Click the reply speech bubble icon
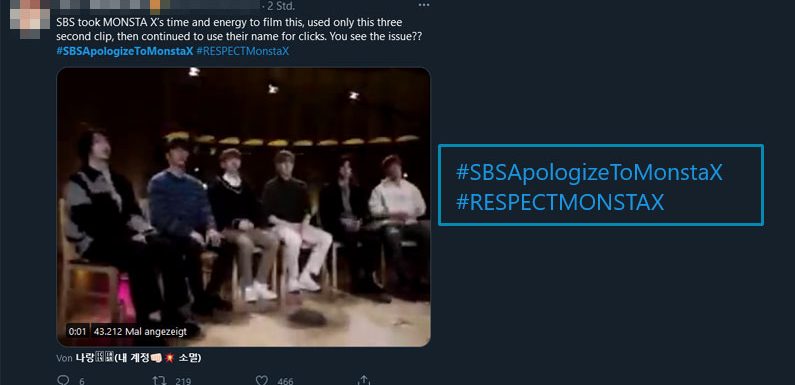The width and height of the screenshot is (795, 385). click(x=63, y=380)
